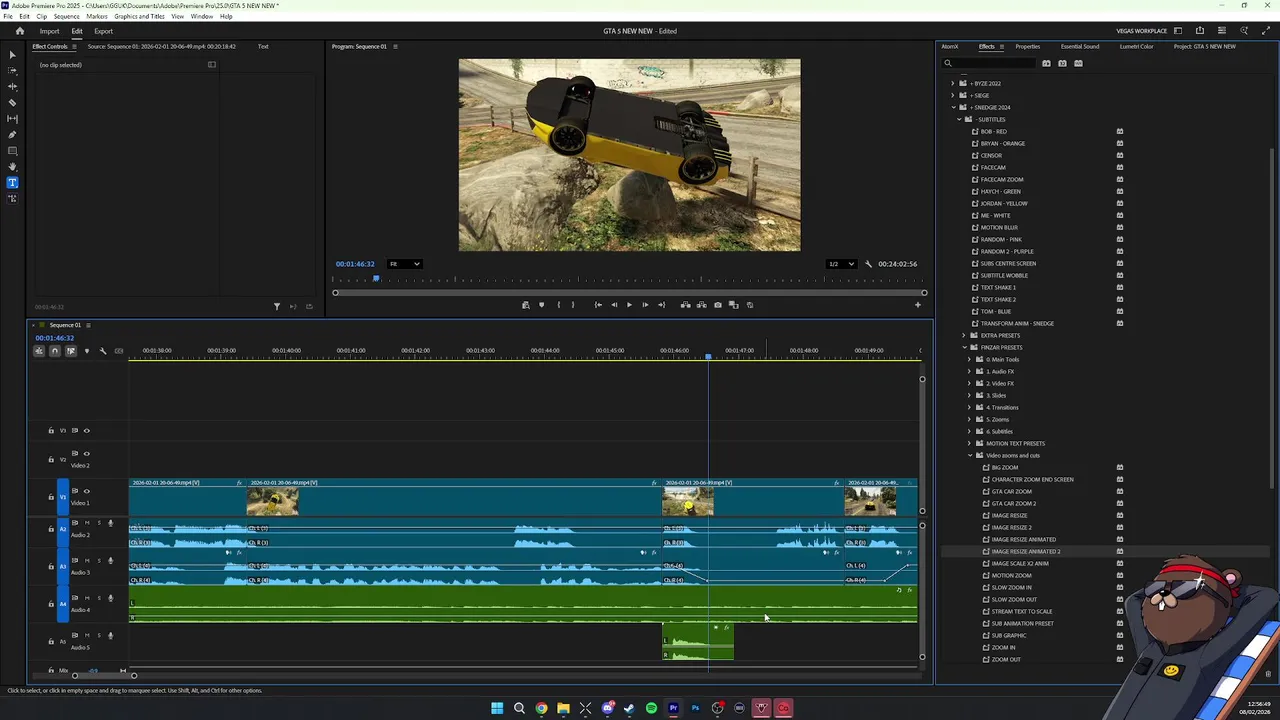Image resolution: width=1280 pixels, height=720 pixels.
Task: Hide the Video 2 track output
Action: (86, 454)
